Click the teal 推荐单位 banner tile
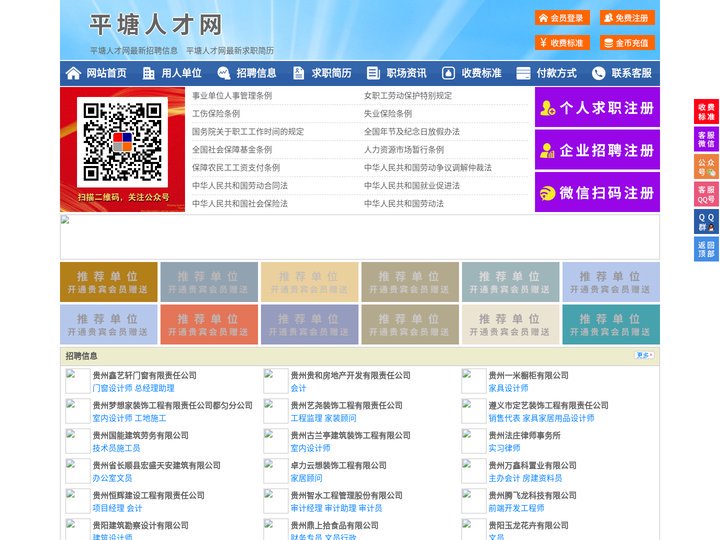The image size is (720, 540). click(611, 325)
